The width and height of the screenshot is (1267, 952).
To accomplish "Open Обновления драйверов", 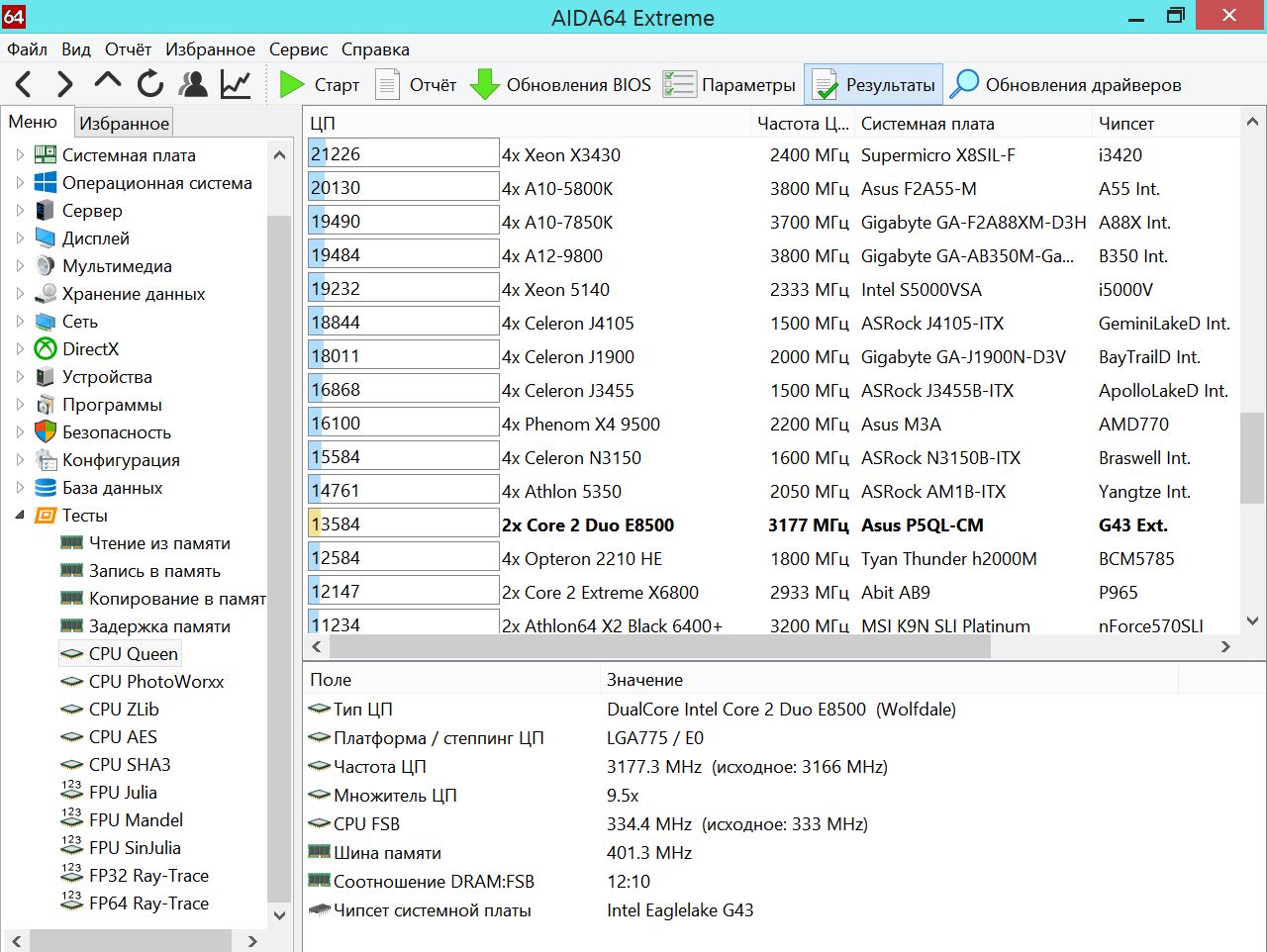I will pos(1065,85).
